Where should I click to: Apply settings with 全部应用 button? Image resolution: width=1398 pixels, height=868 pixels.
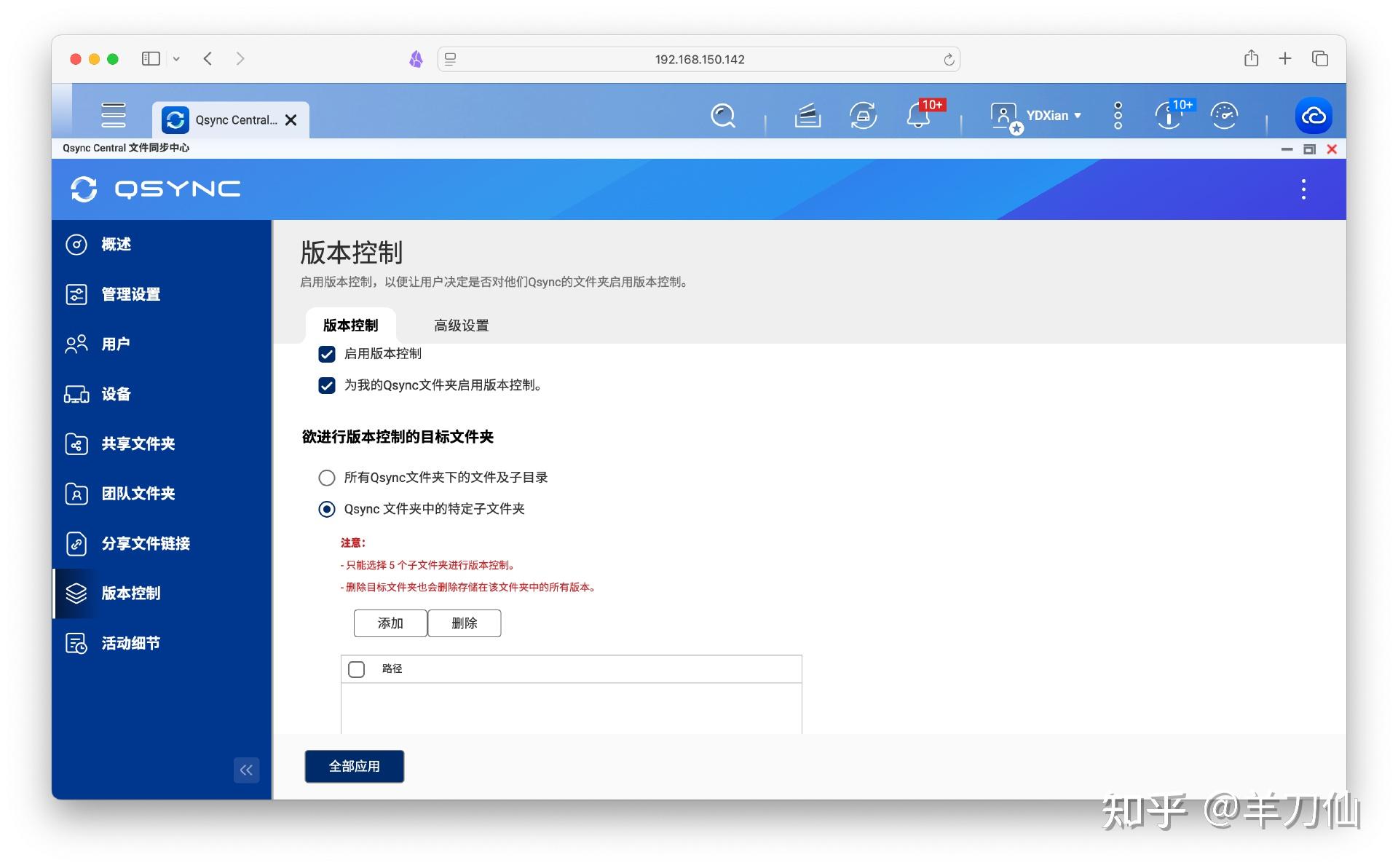[354, 766]
